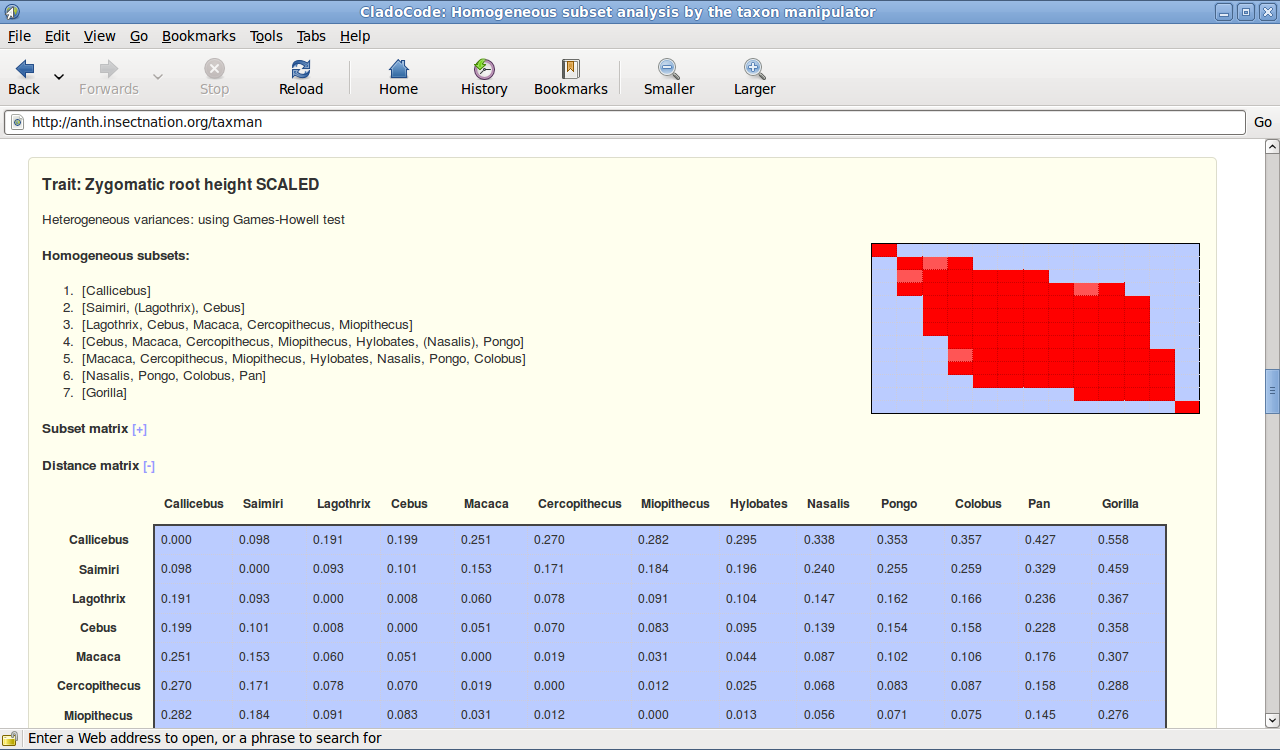Open the Tools menu
The width and height of the screenshot is (1280, 750).
click(266, 36)
